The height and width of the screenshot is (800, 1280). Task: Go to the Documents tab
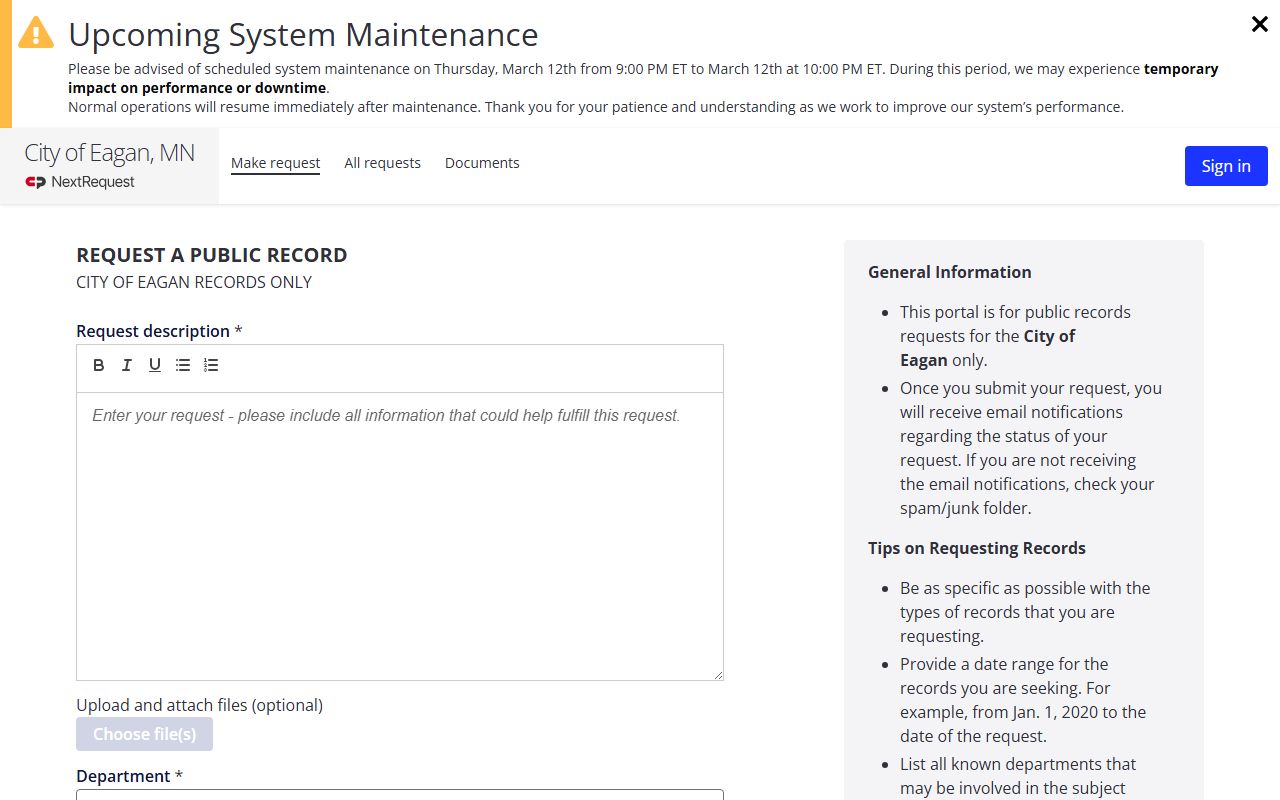pyautogui.click(x=482, y=163)
